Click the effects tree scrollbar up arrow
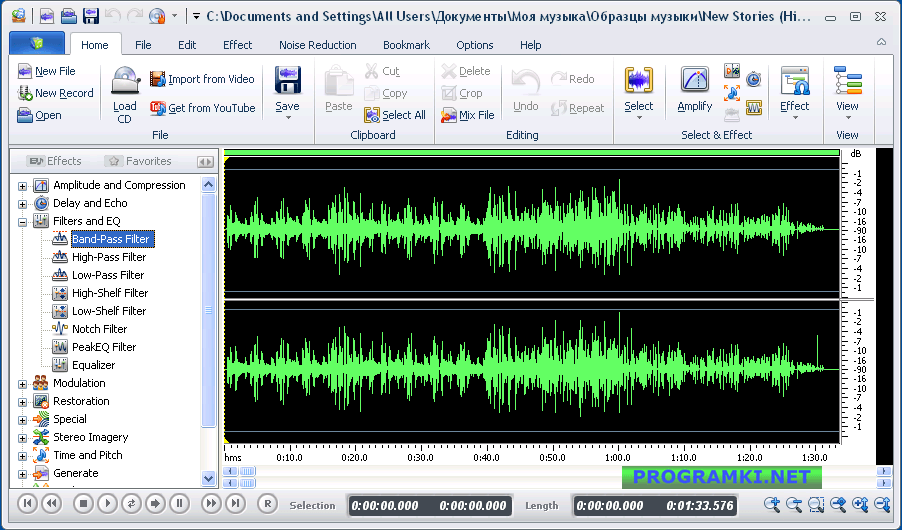Viewport: 902px width, 530px height. tap(209, 184)
